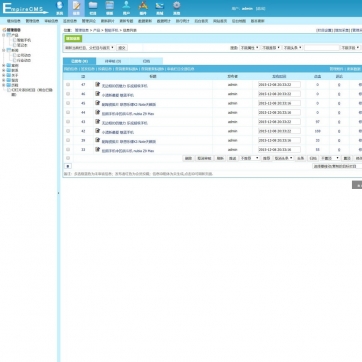Tick the checkbox for row ID 45
This screenshot has width=362, height=362.
click(68, 103)
